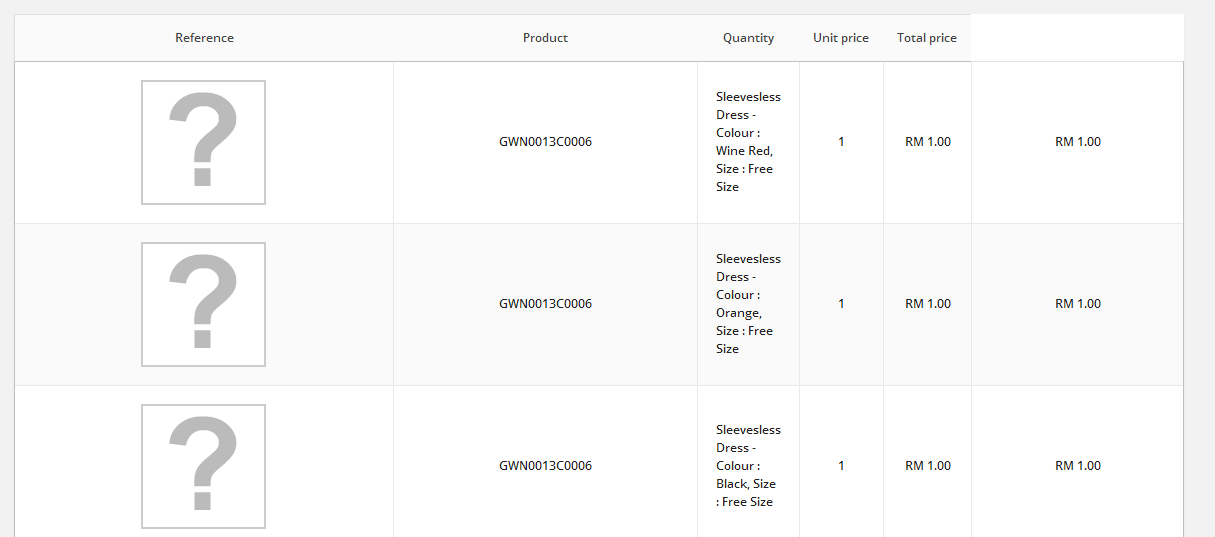
Task: Click the Reference column header
Action: 204,38
